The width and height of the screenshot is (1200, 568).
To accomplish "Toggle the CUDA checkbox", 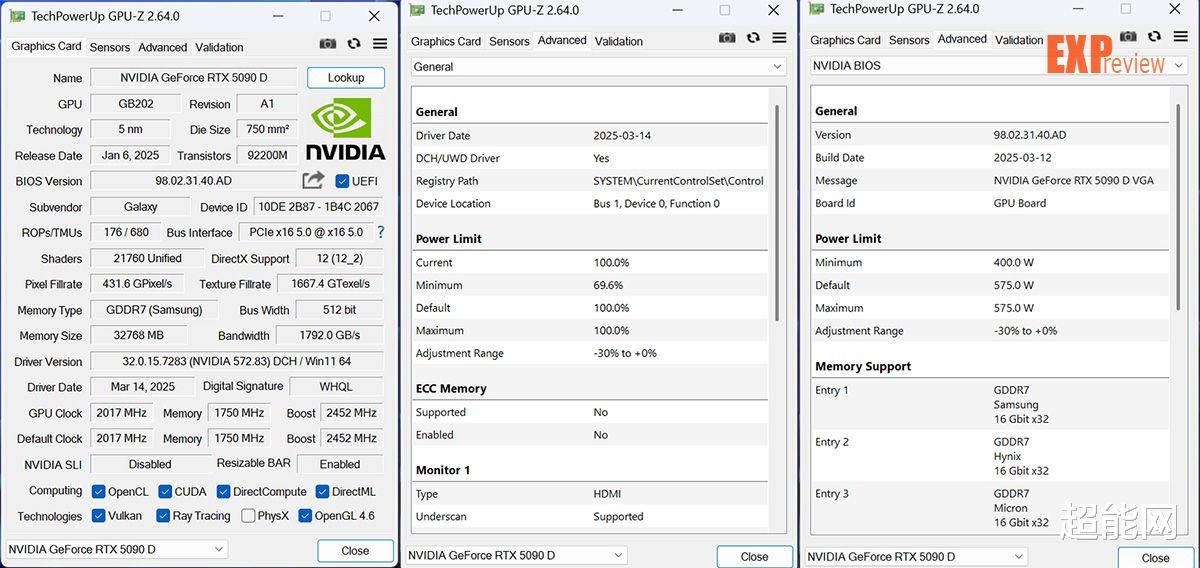I will click(165, 491).
